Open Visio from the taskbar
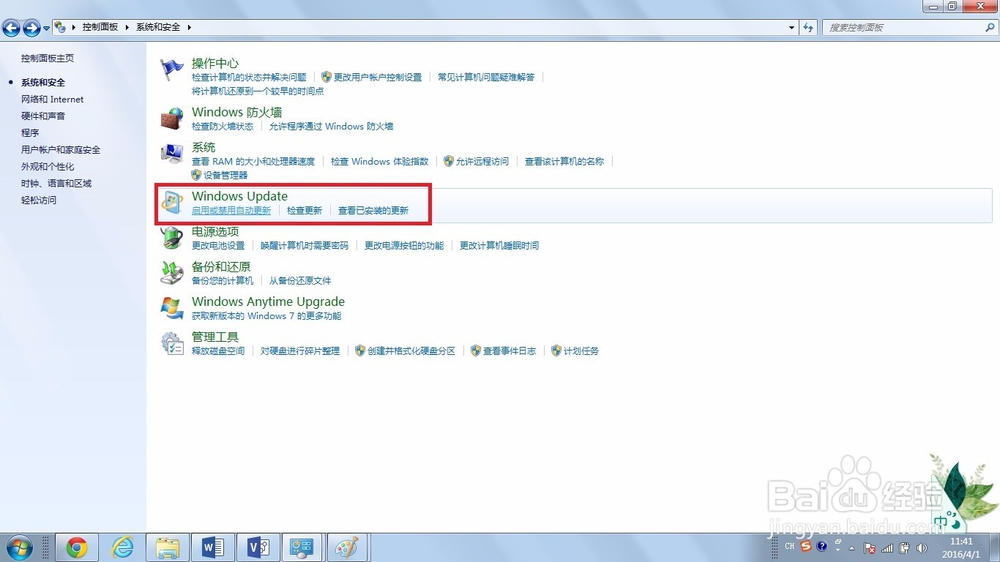 pos(258,548)
